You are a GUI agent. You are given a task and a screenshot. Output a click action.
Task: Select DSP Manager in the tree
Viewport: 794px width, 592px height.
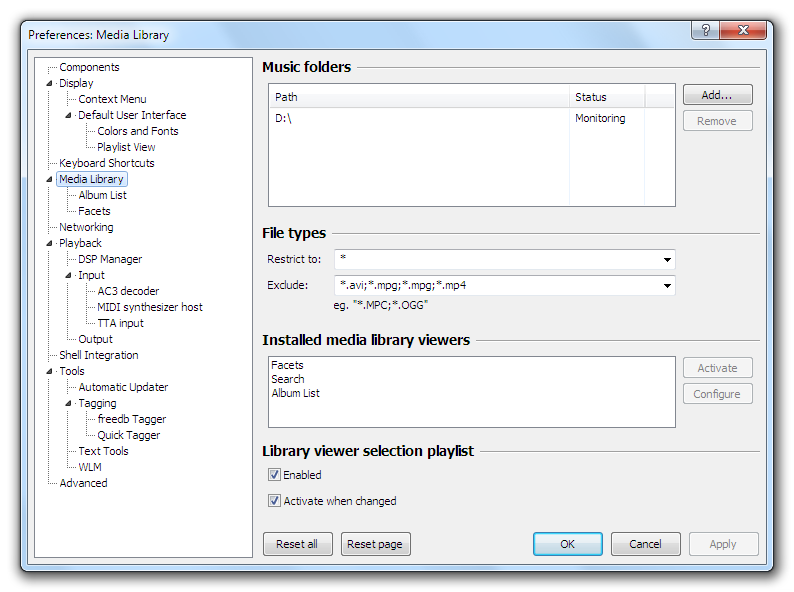[110, 260]
